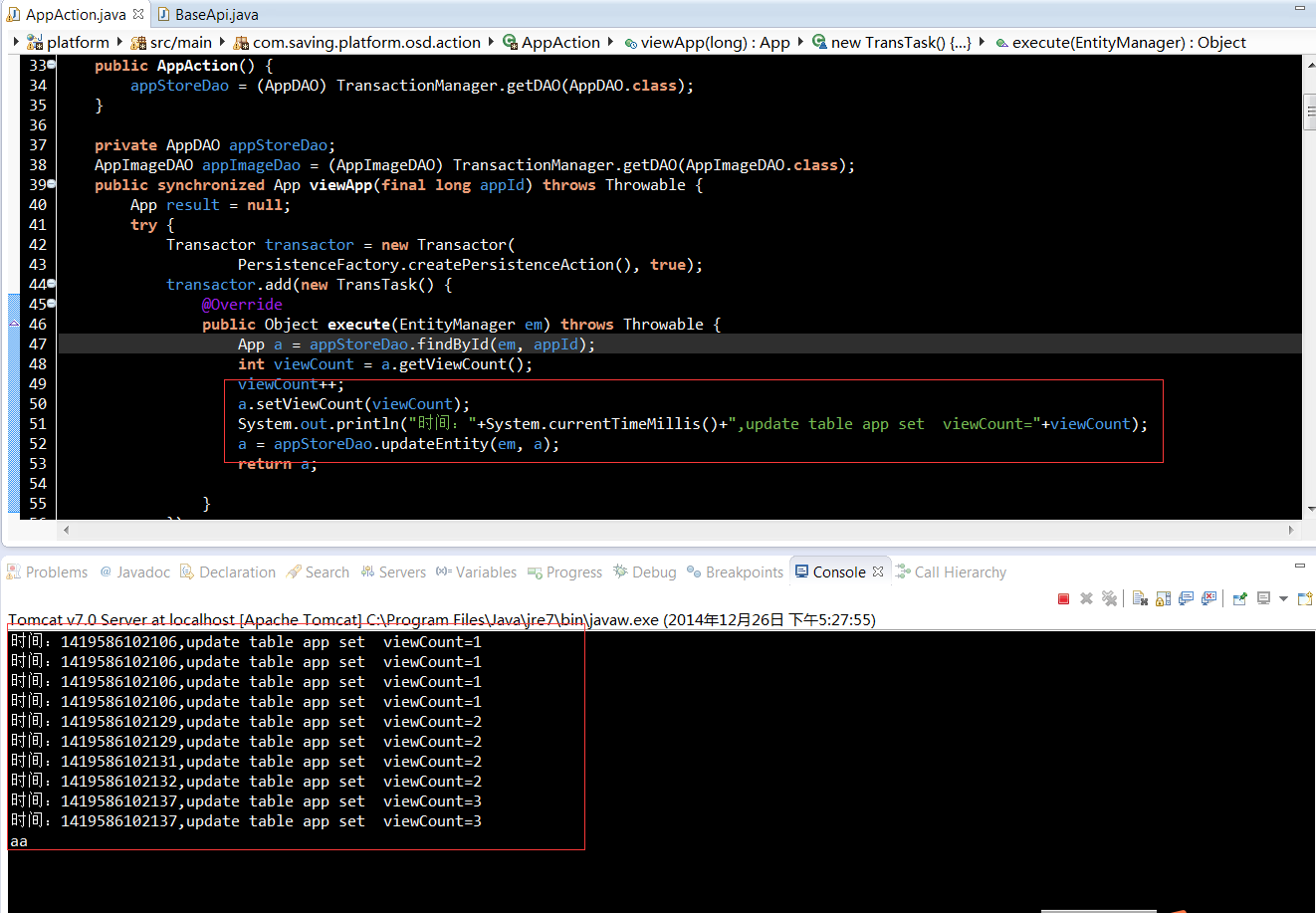Toggle show console on standard output change
The height and width of the screenshot is (913, 1316).
1186,598
